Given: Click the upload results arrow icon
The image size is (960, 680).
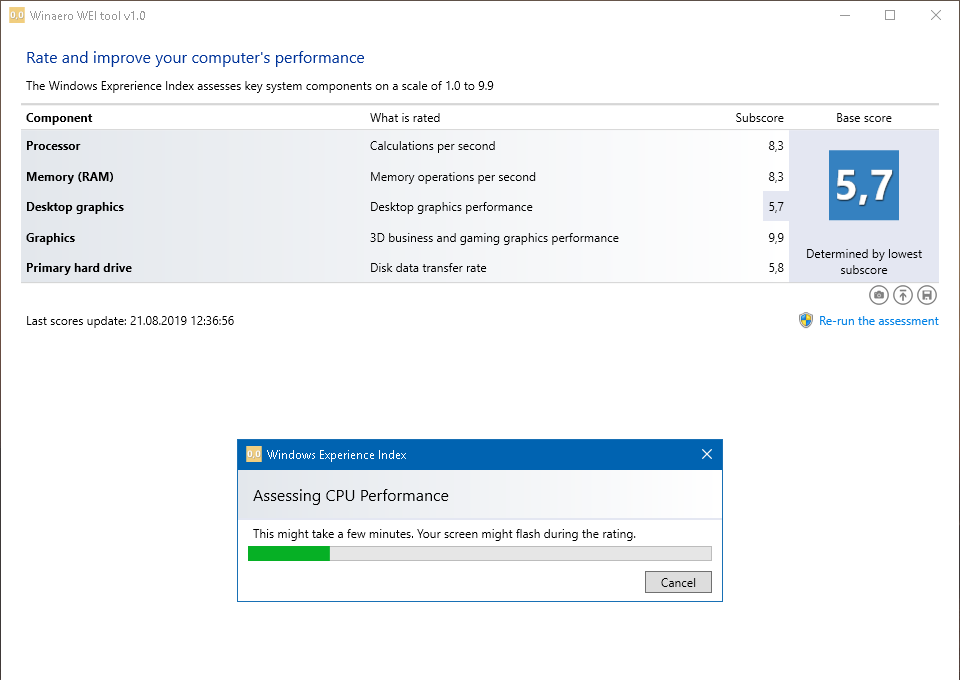Looking at the screenshot, I should point(903,295).
